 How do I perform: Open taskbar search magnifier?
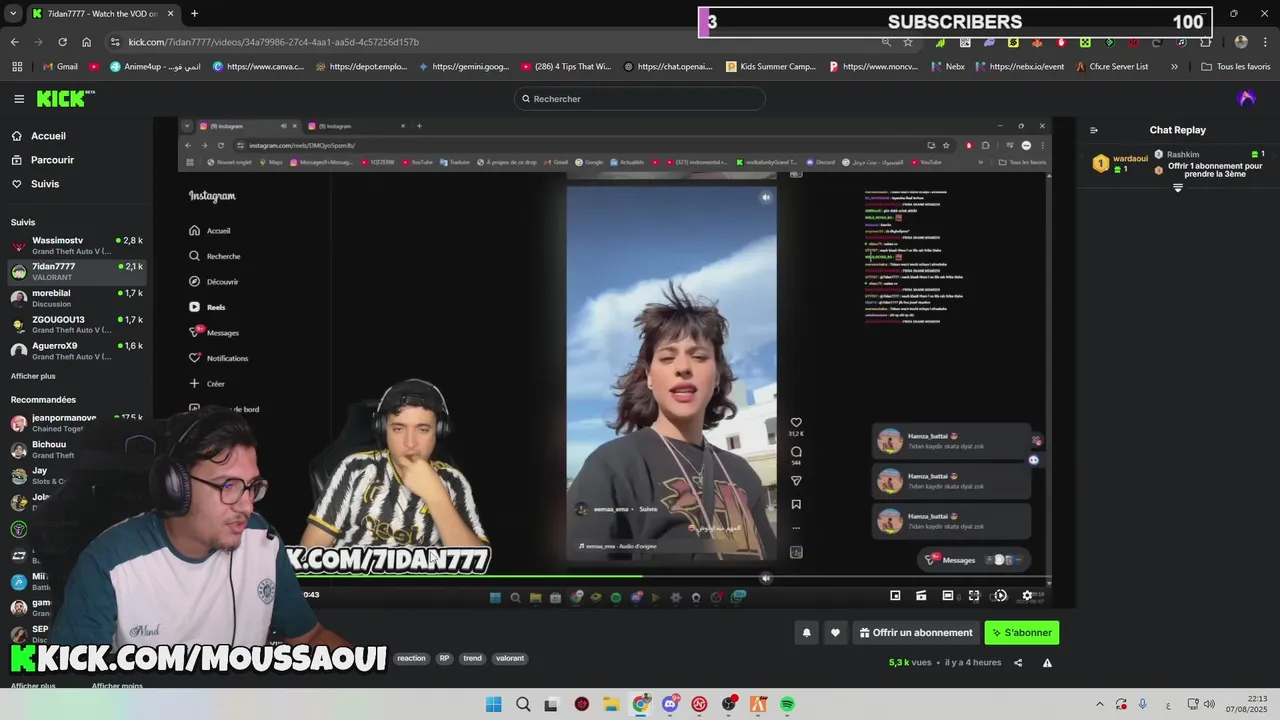click(x=523, y=704)
